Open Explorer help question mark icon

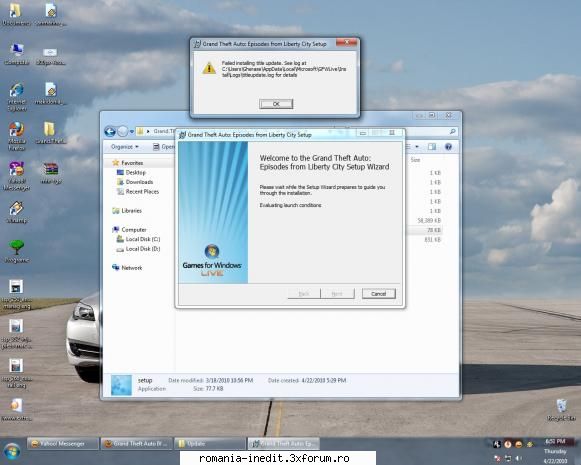pos(448,147)
